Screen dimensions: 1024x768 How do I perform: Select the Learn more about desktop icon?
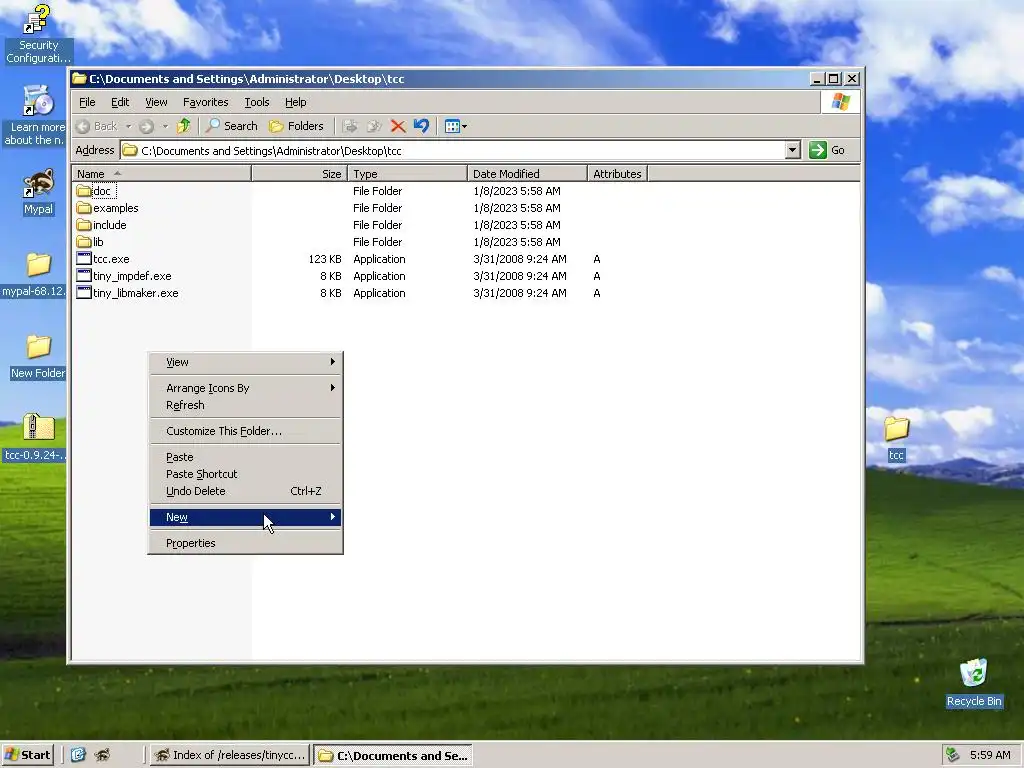tap(36, 116)
